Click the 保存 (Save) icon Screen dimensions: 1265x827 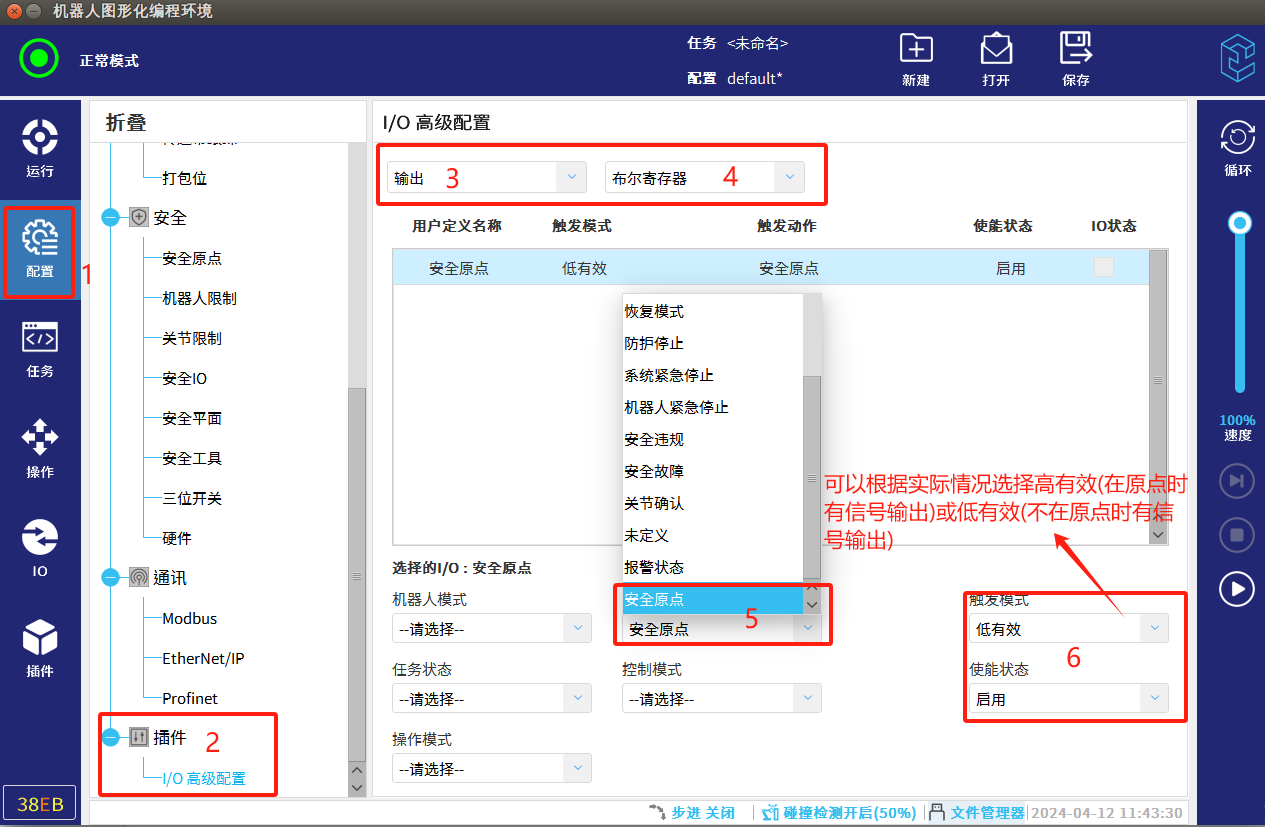tap(1075, 59)
